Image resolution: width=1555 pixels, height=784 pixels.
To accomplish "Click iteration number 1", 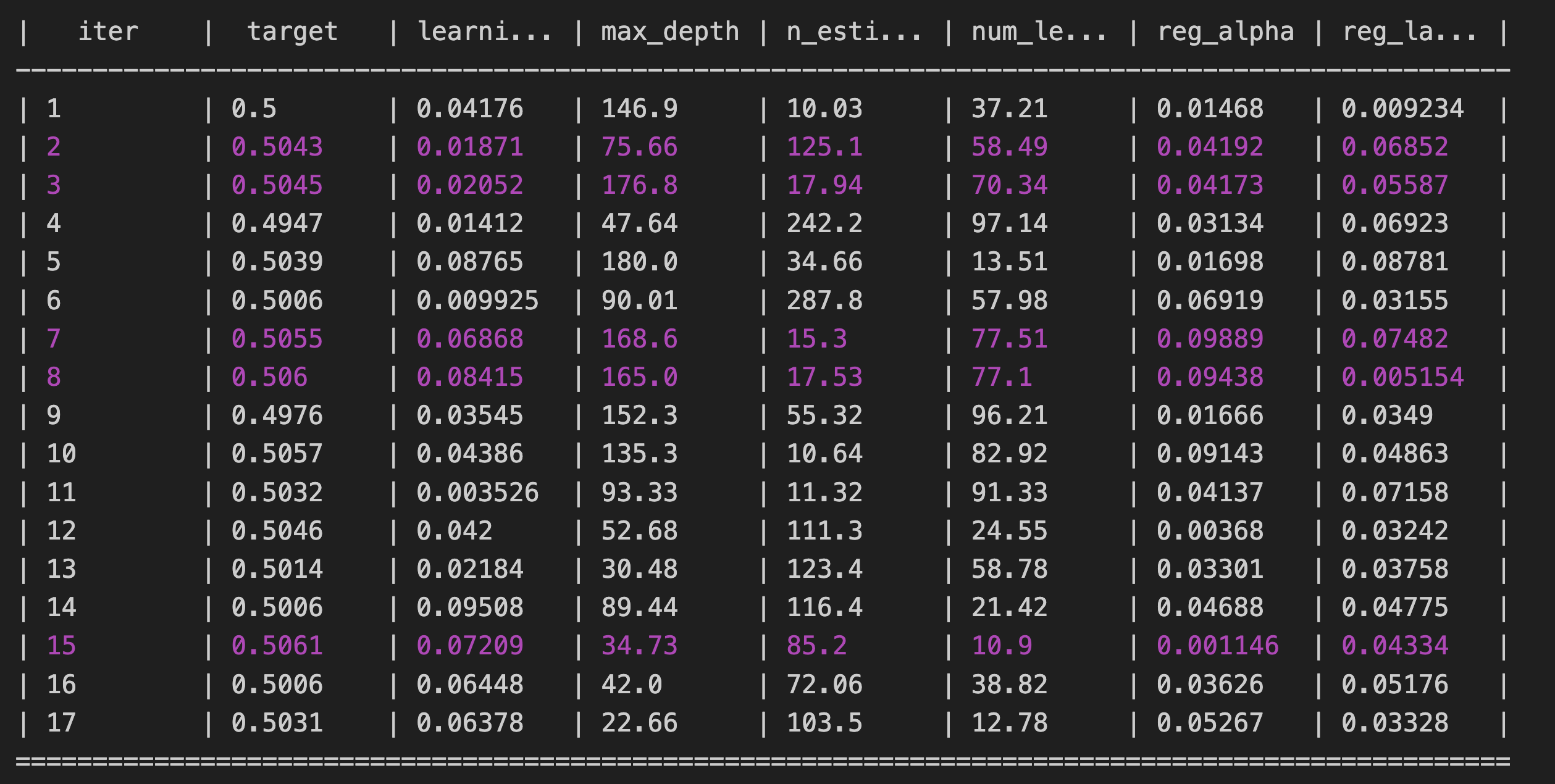I will tap(54, 109).
